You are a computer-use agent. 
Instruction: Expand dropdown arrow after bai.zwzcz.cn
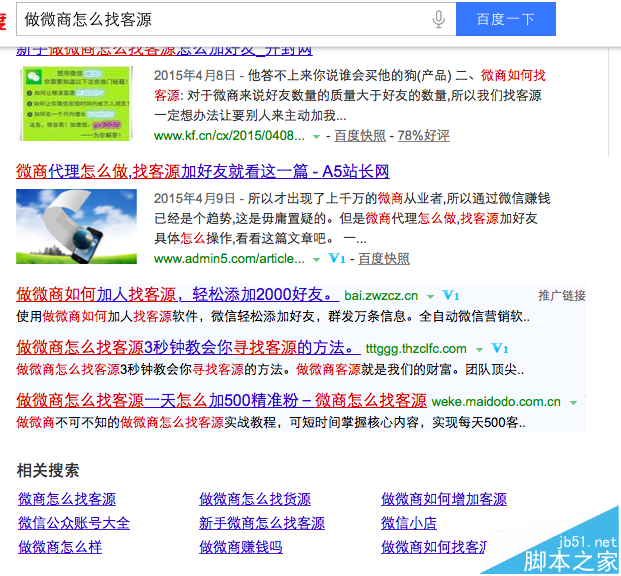coord(430,297)
